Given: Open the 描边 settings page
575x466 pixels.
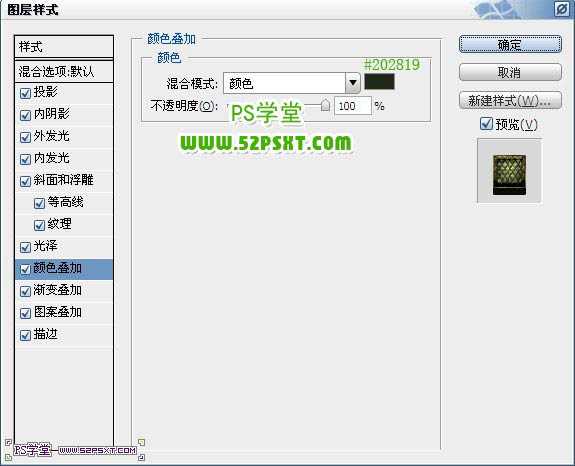Looking at the screenshot, I should coord(45,334).
